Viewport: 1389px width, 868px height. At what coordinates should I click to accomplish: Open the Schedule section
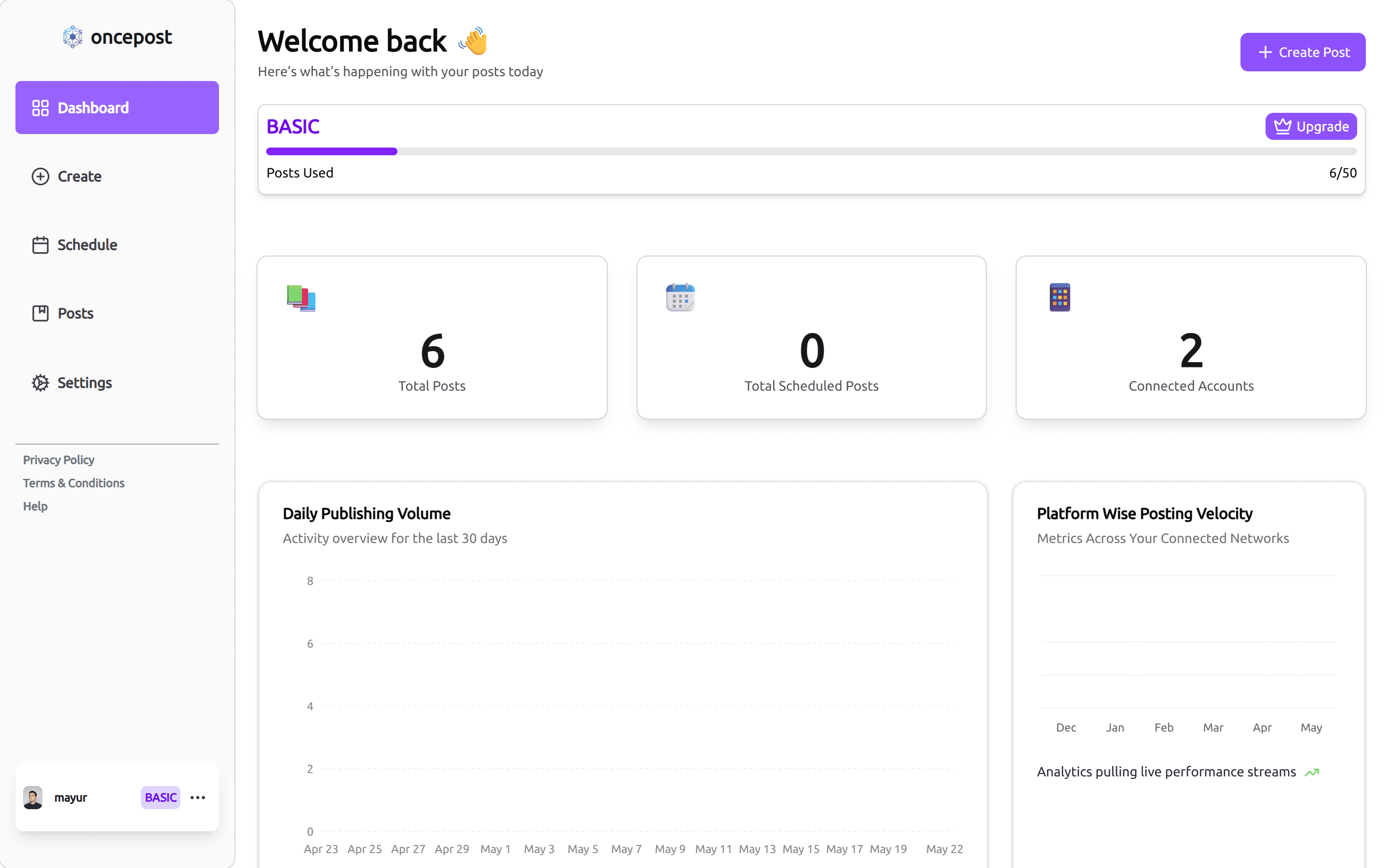[117, 245]
